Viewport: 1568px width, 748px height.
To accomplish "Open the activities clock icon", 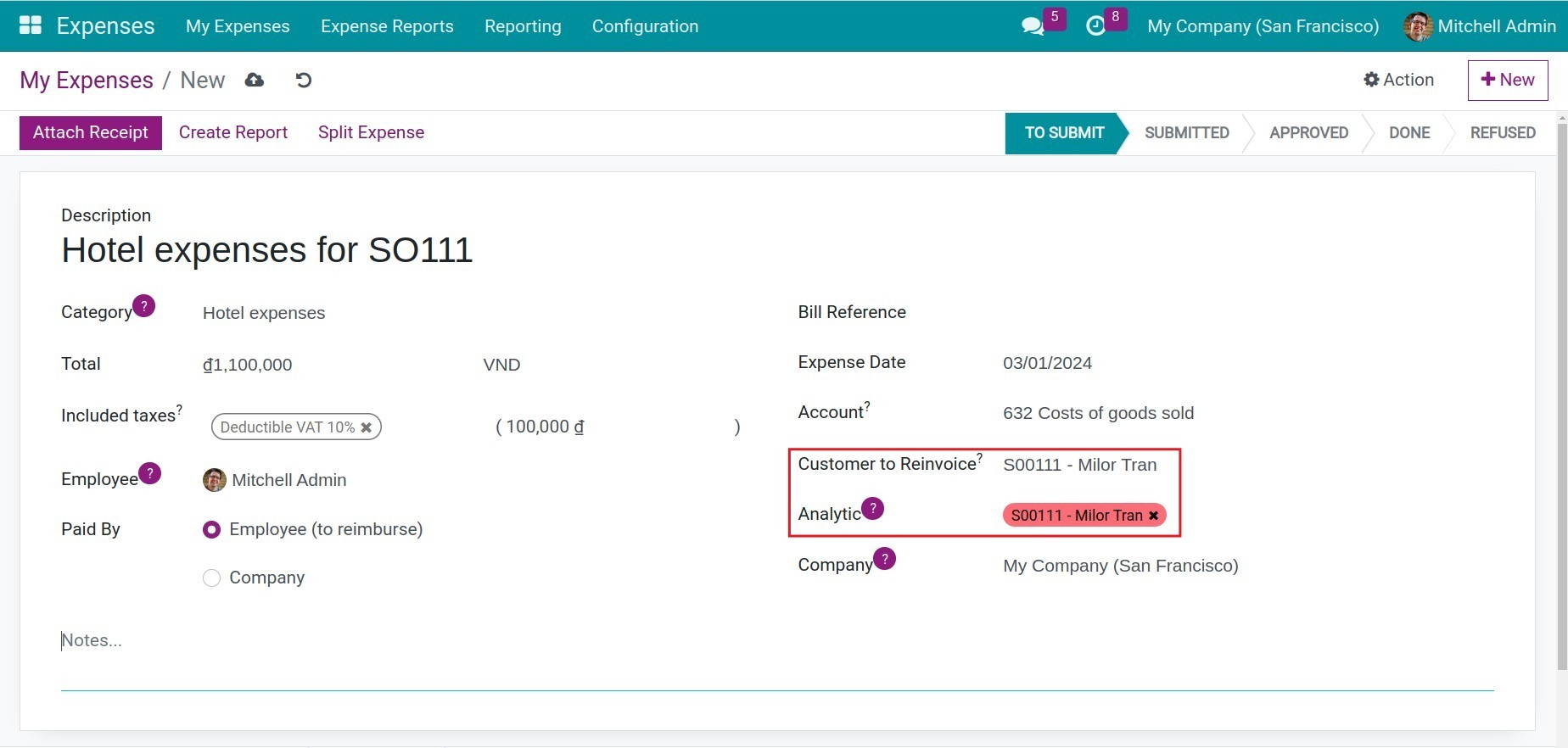I will coord(1095,26).
